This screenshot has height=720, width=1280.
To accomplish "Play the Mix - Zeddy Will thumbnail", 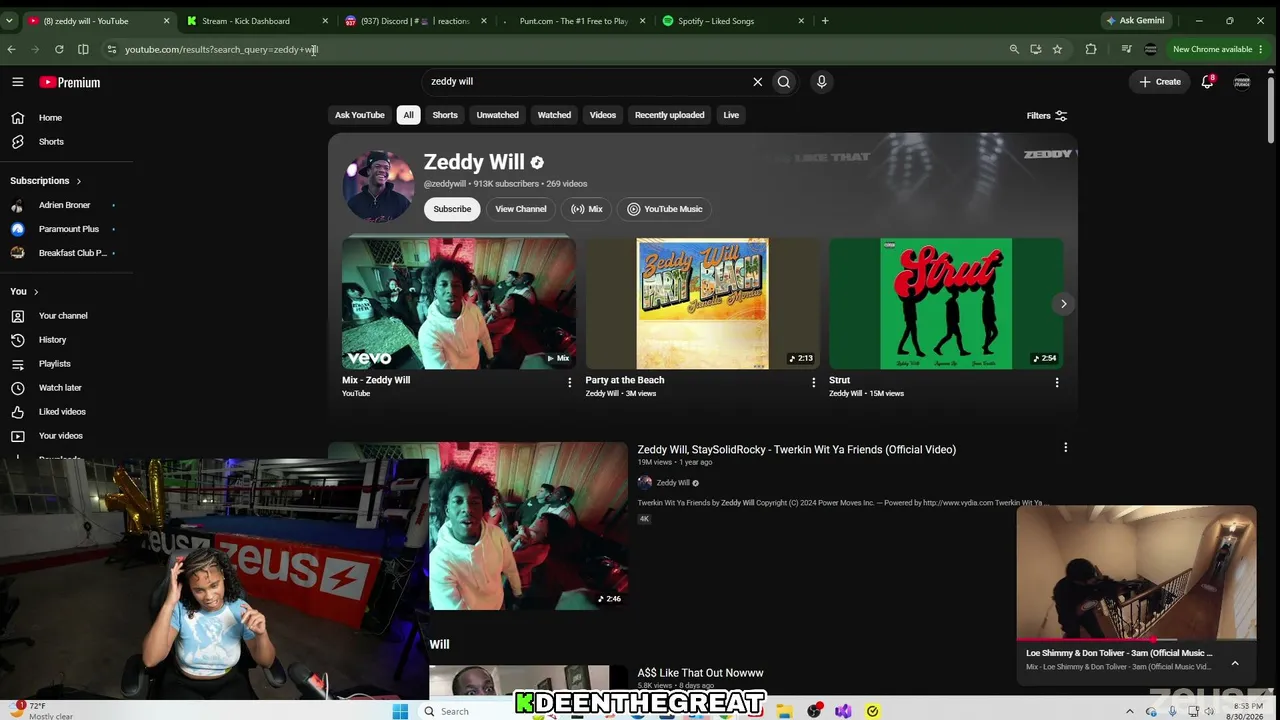I will [x=459, y=303].
